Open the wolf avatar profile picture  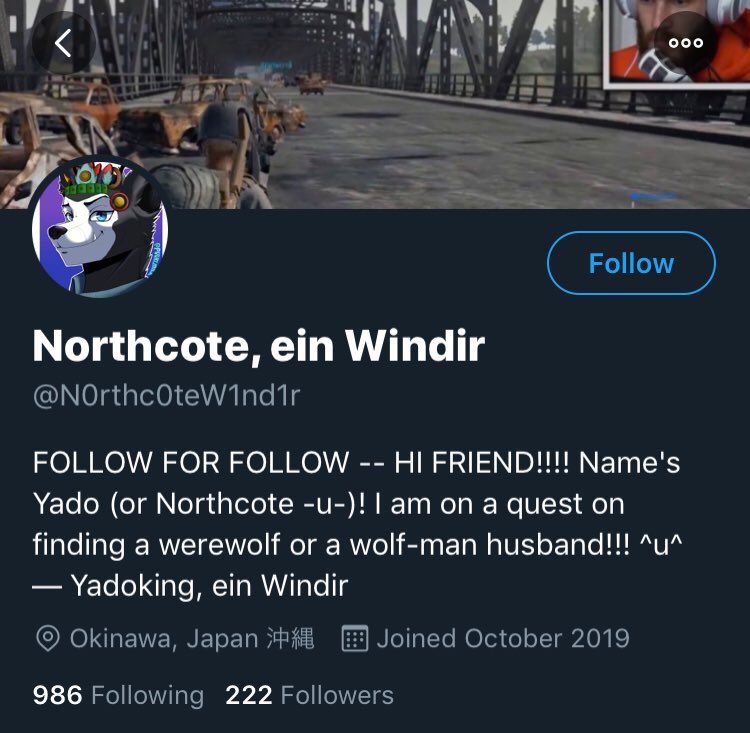pyautogui.click(x=99, y=227)
